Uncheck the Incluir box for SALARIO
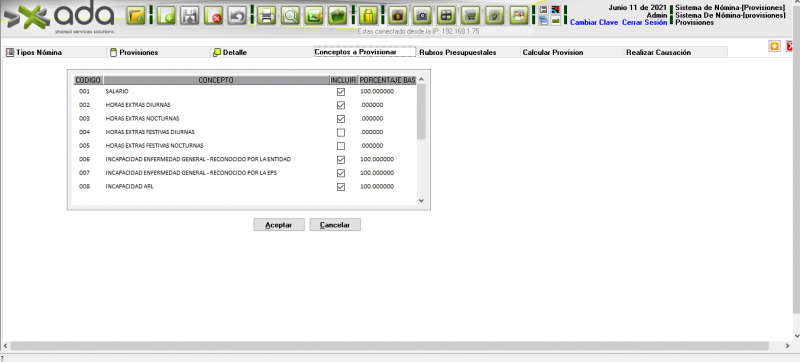 click(x=341, y=92)
